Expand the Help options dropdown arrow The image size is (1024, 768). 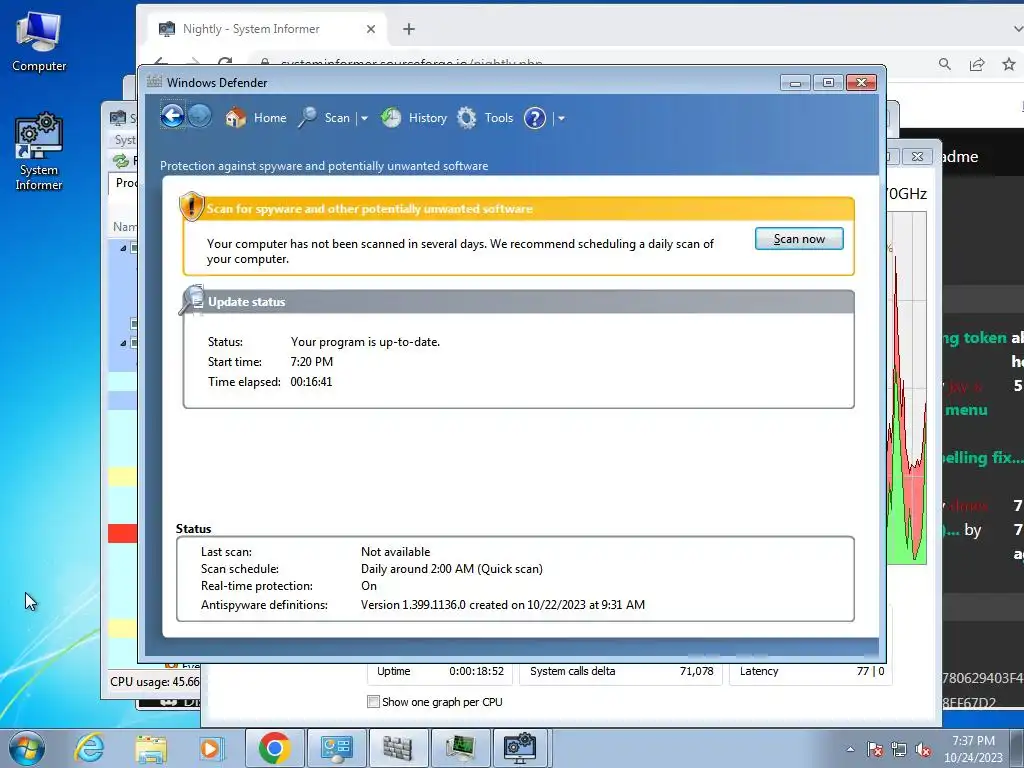pyautogui.click(x=561, y=118)
